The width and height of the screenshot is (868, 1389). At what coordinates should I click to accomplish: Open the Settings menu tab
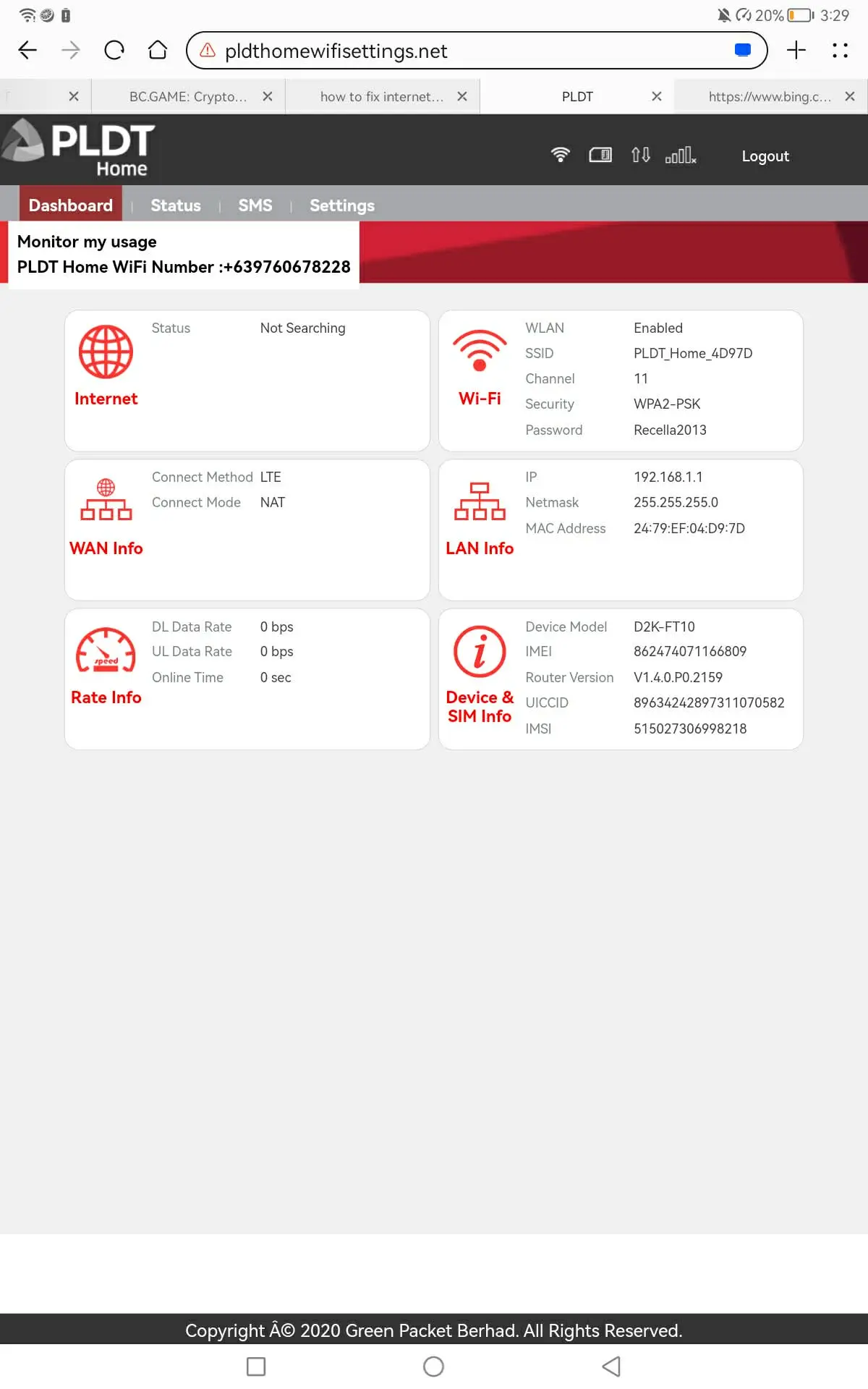point(342,205)
